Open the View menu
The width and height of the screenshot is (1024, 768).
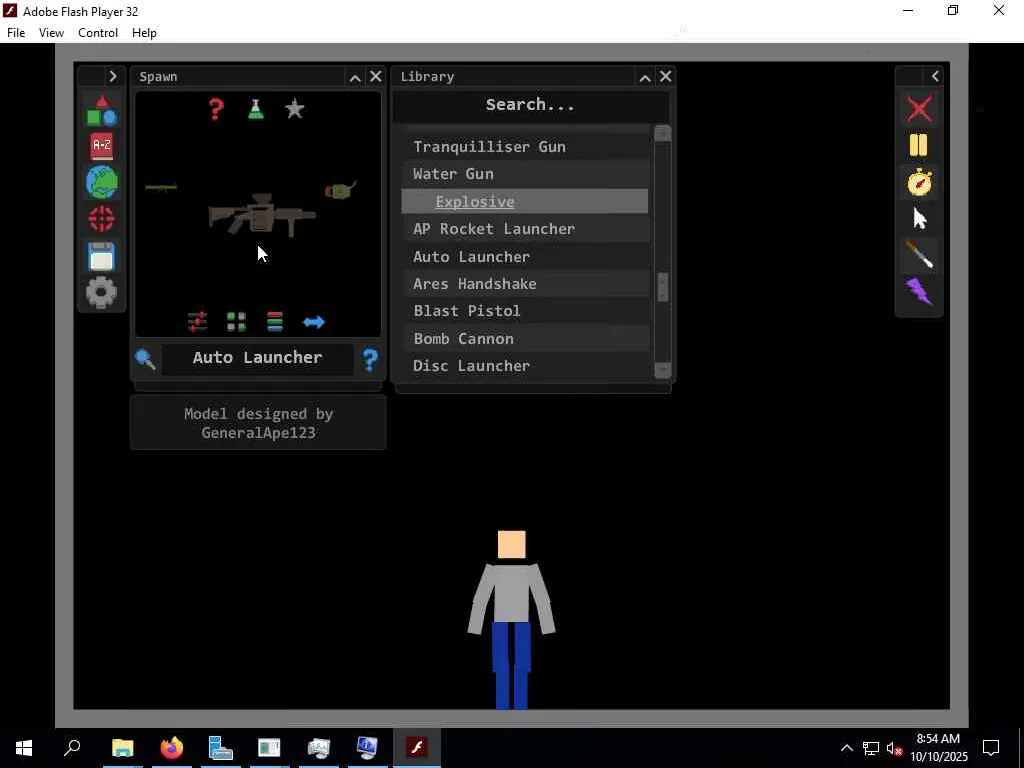51,33
